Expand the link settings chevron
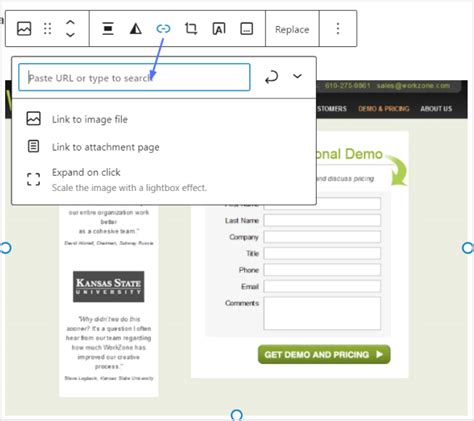The height and width of the screenshot is (421, 474). (297, 76)
